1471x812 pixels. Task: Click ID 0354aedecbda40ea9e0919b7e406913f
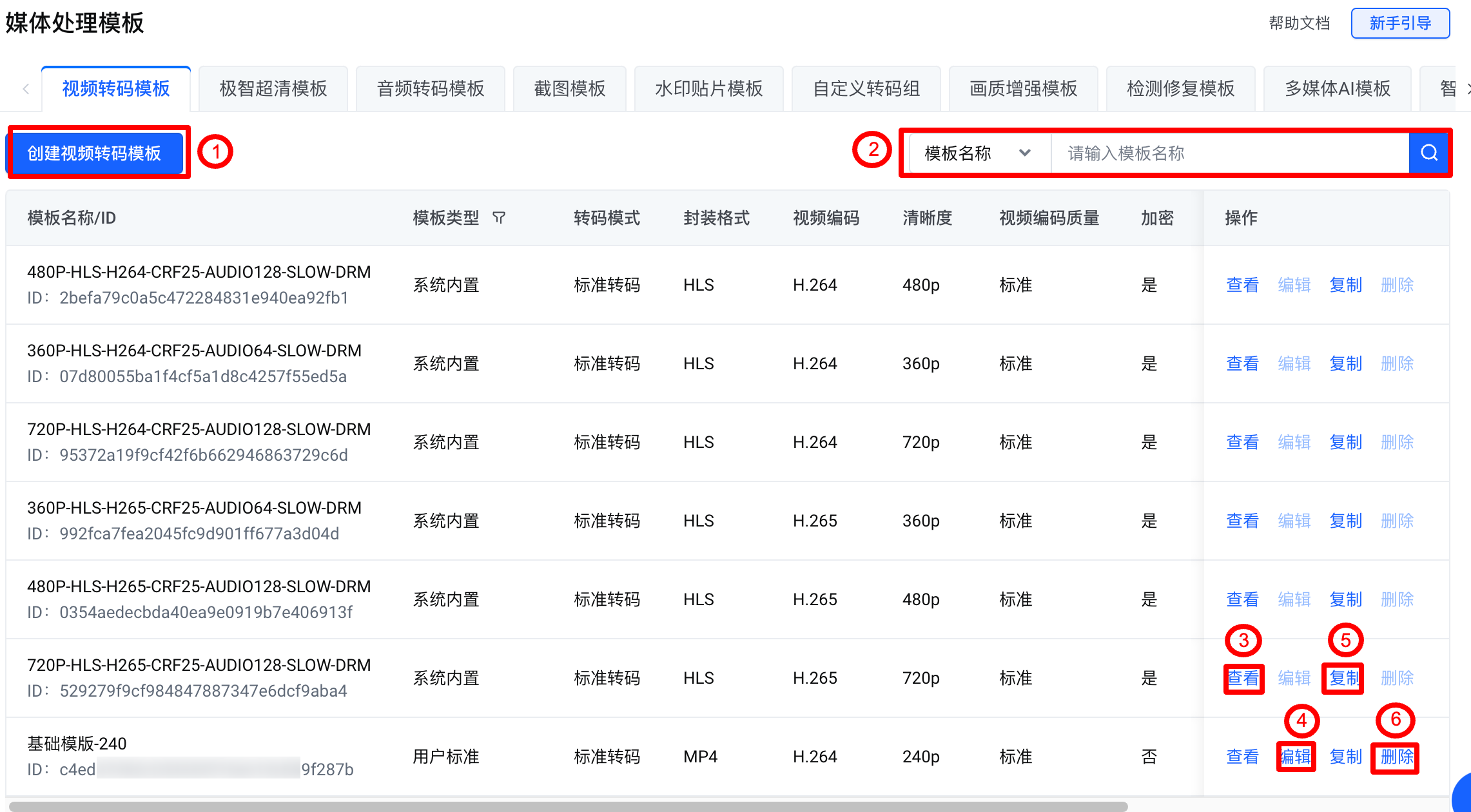tap(206, 612)
